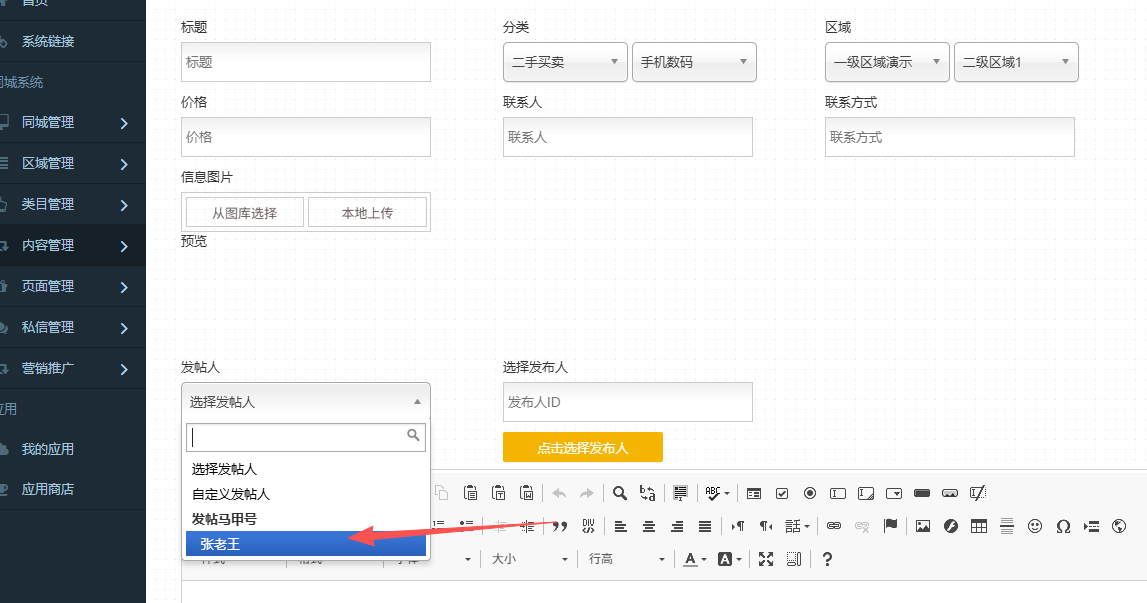
Task: Click the 本地上传 upload button
Action: 367,213
